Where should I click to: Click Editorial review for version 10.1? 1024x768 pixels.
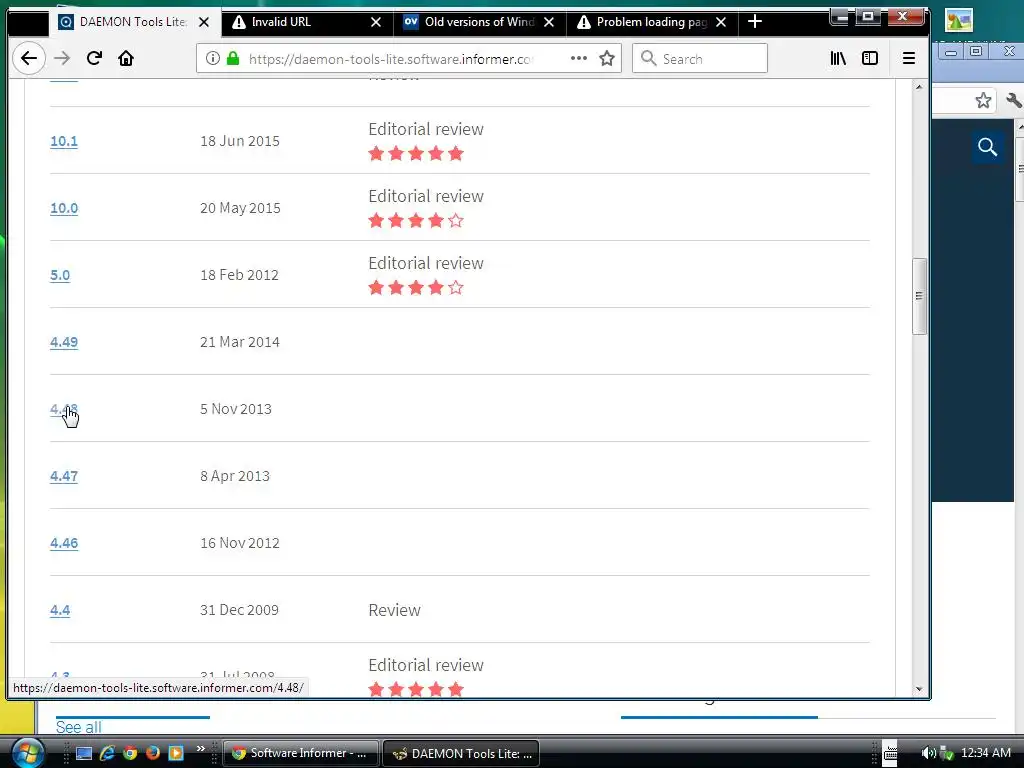point(426,129)
